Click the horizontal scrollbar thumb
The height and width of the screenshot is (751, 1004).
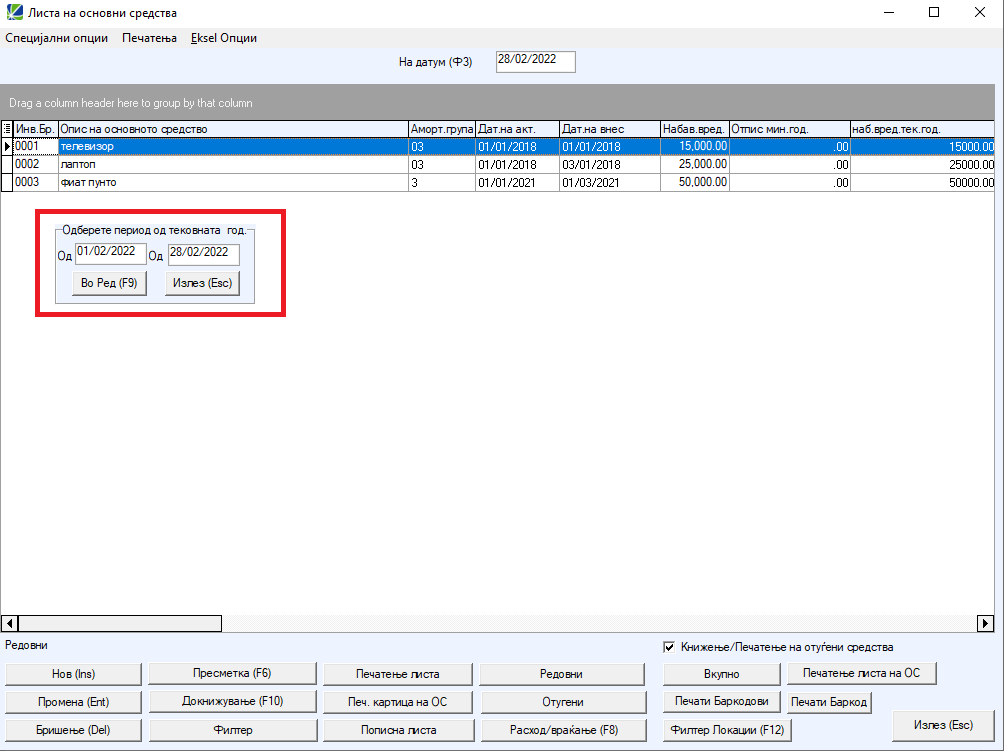click(x=120, y=623)
